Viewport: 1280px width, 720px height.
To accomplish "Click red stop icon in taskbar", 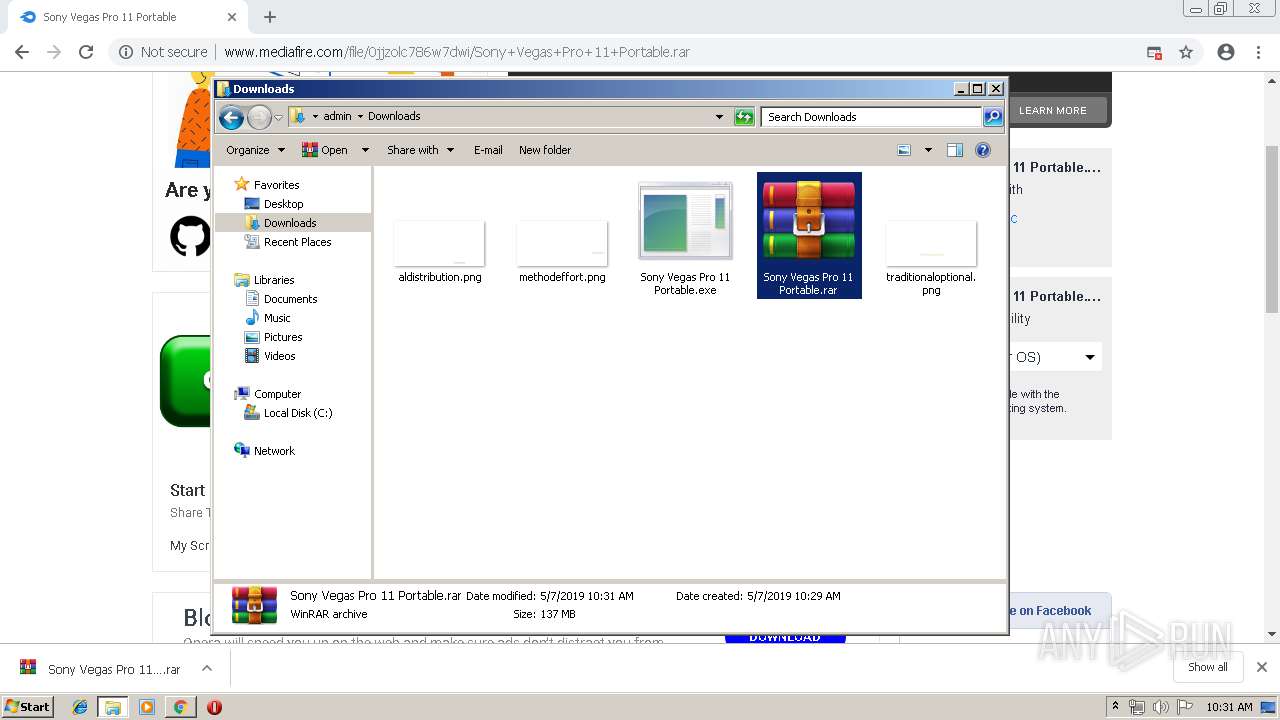I will [214, 707].
